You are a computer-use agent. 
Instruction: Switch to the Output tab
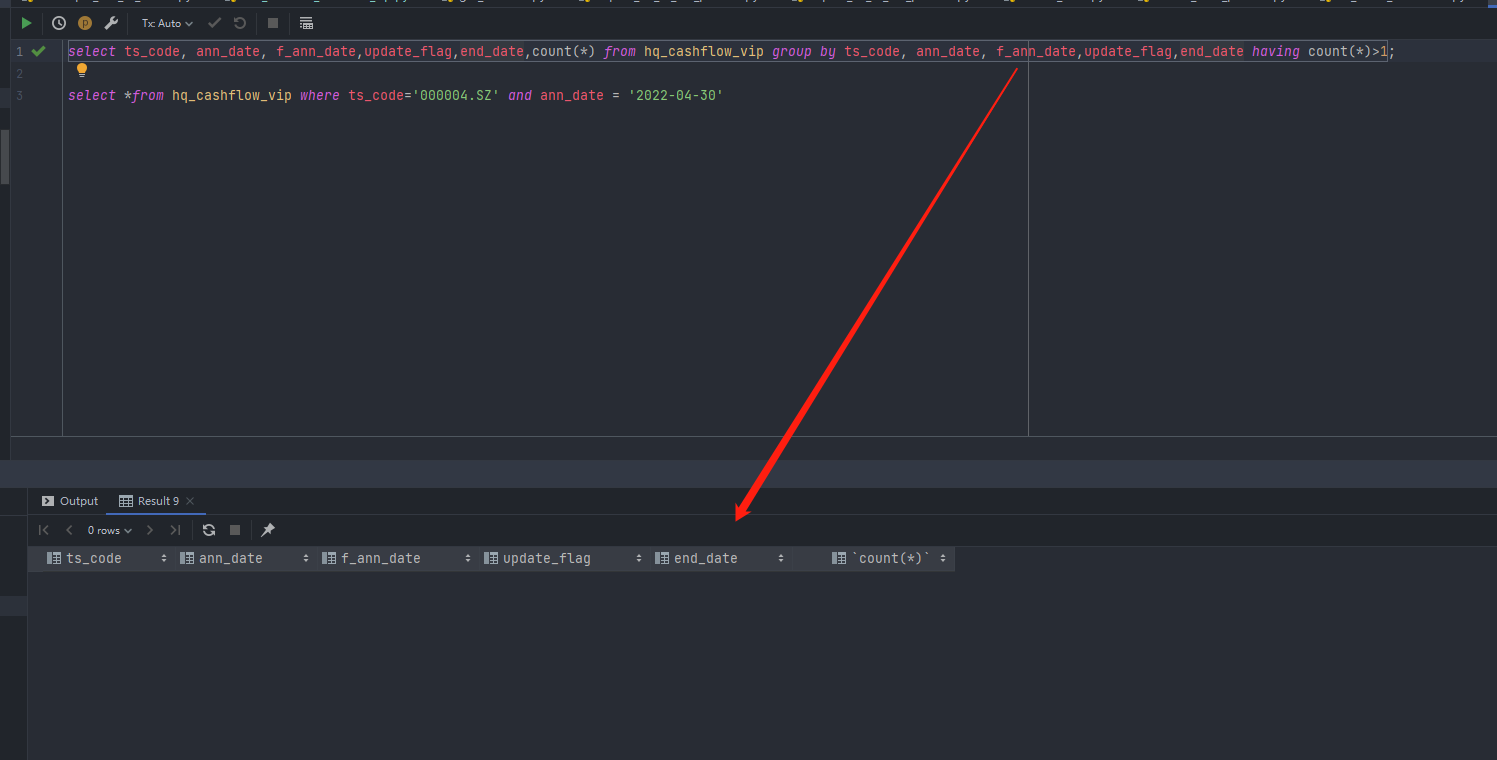(70, 501)
